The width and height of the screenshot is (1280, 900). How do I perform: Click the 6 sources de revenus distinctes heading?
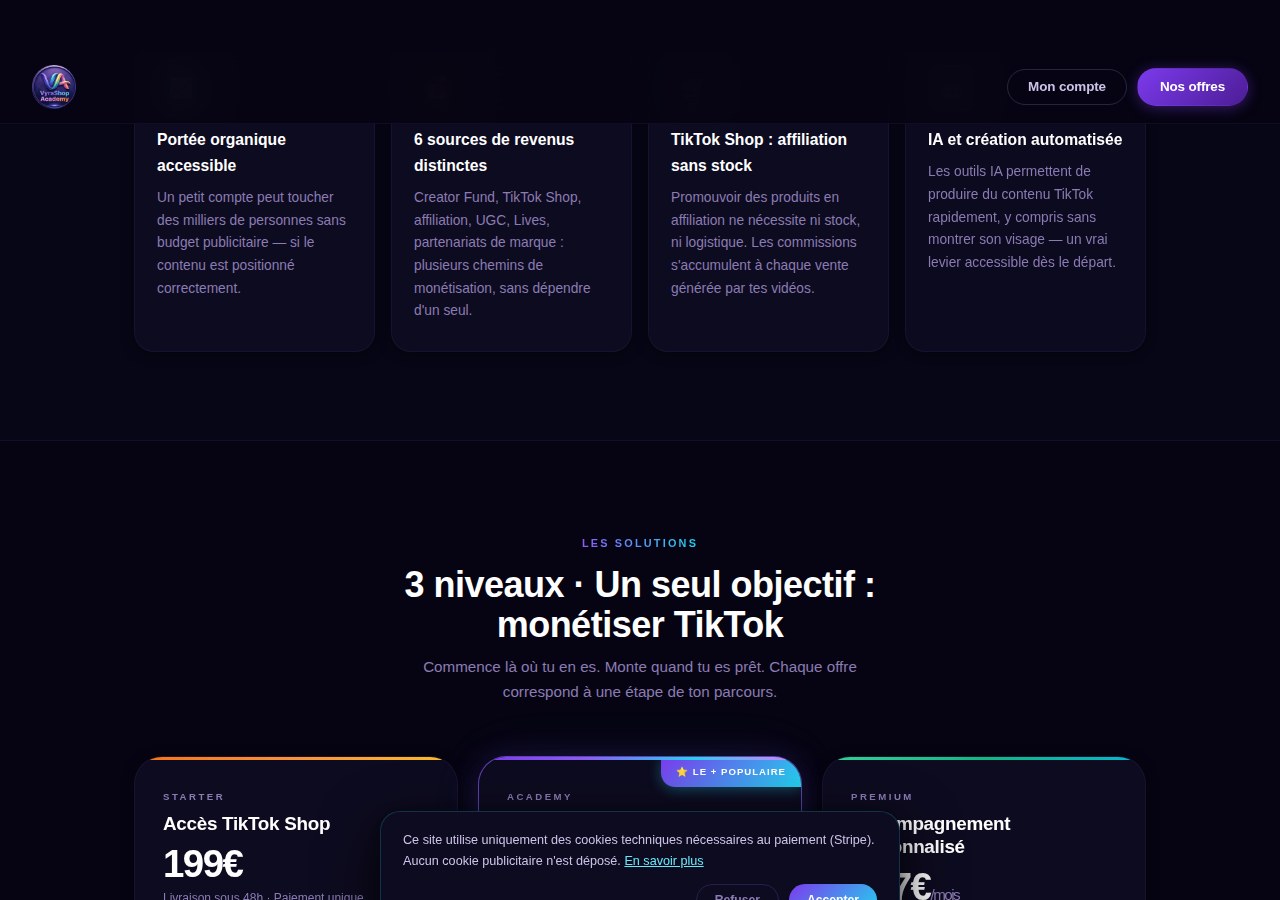494,152
